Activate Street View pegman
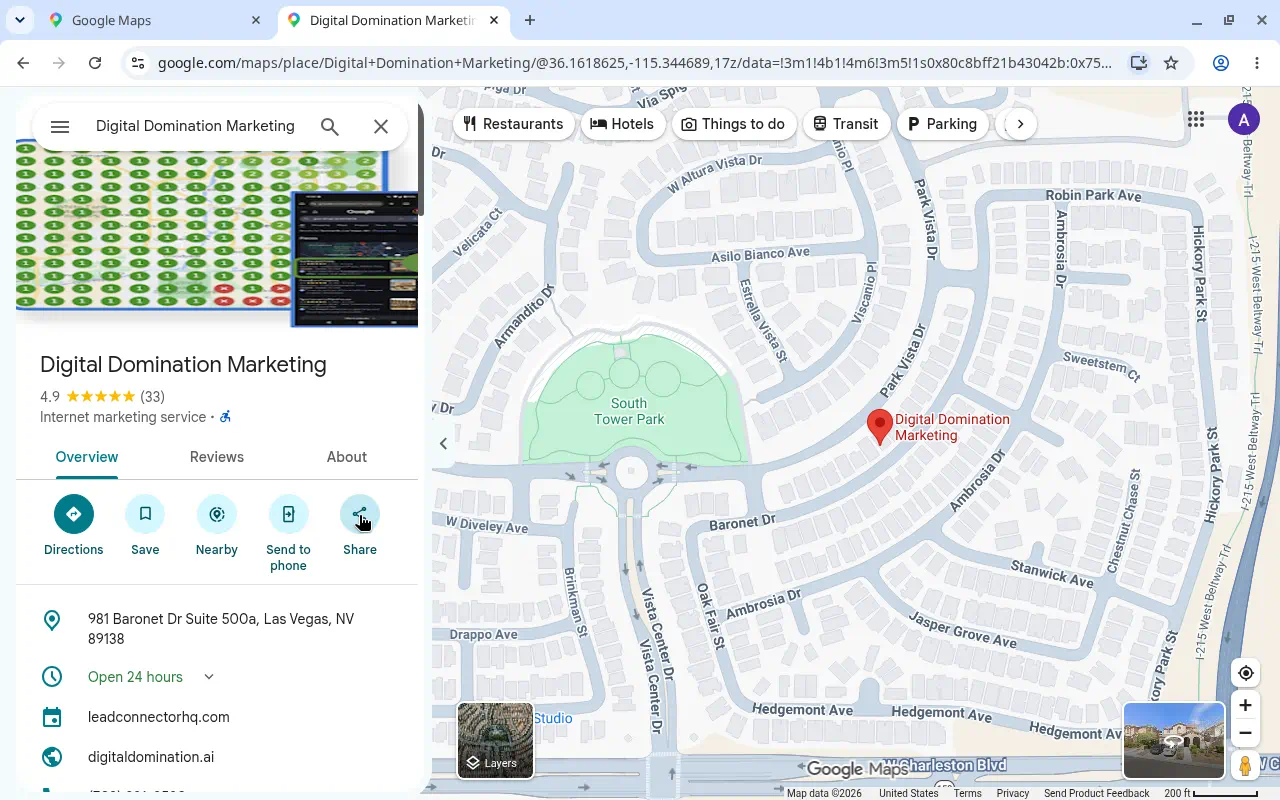The height and width of the screenshot is (800, 1280). click(1245, 766)
